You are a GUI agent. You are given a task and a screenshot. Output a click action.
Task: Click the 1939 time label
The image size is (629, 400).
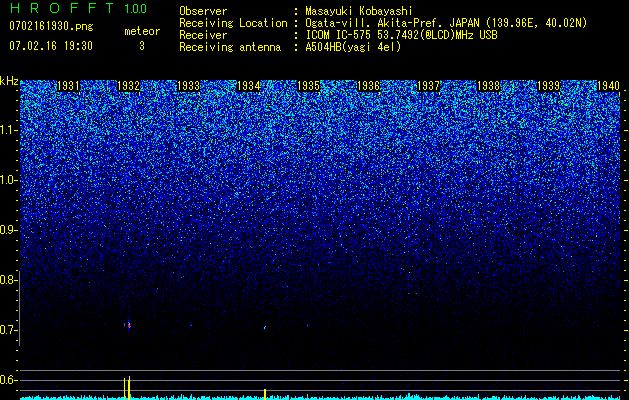pos(548,86)
